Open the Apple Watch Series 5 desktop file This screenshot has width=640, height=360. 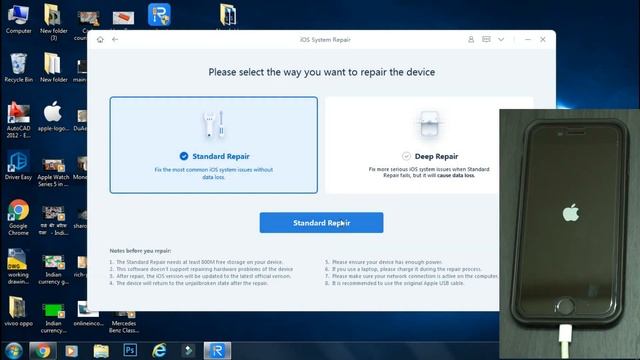pos(53,171)
